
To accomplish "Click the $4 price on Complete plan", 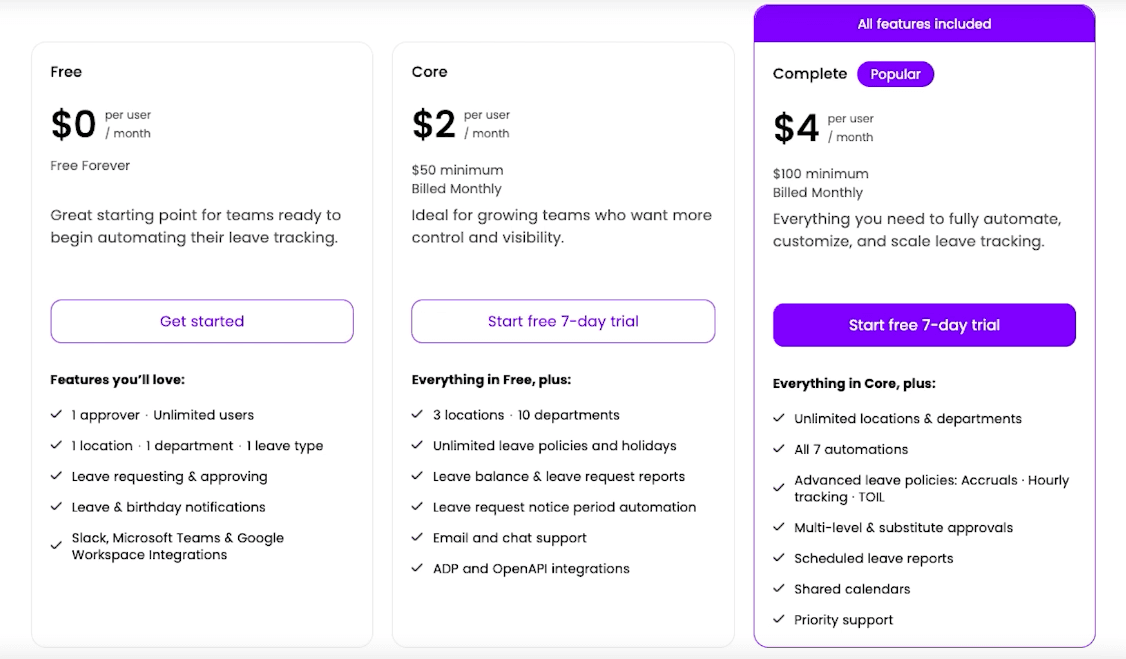I will coord(796,128).
